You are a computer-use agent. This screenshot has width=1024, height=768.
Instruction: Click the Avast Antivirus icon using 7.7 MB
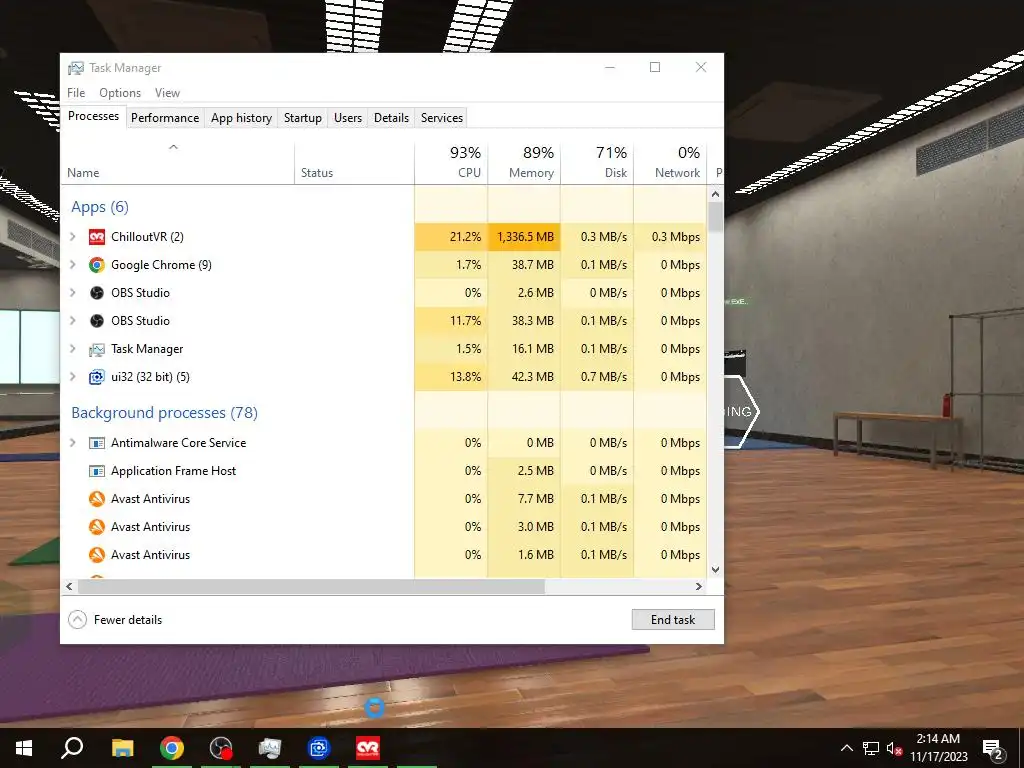pos(97,500)
